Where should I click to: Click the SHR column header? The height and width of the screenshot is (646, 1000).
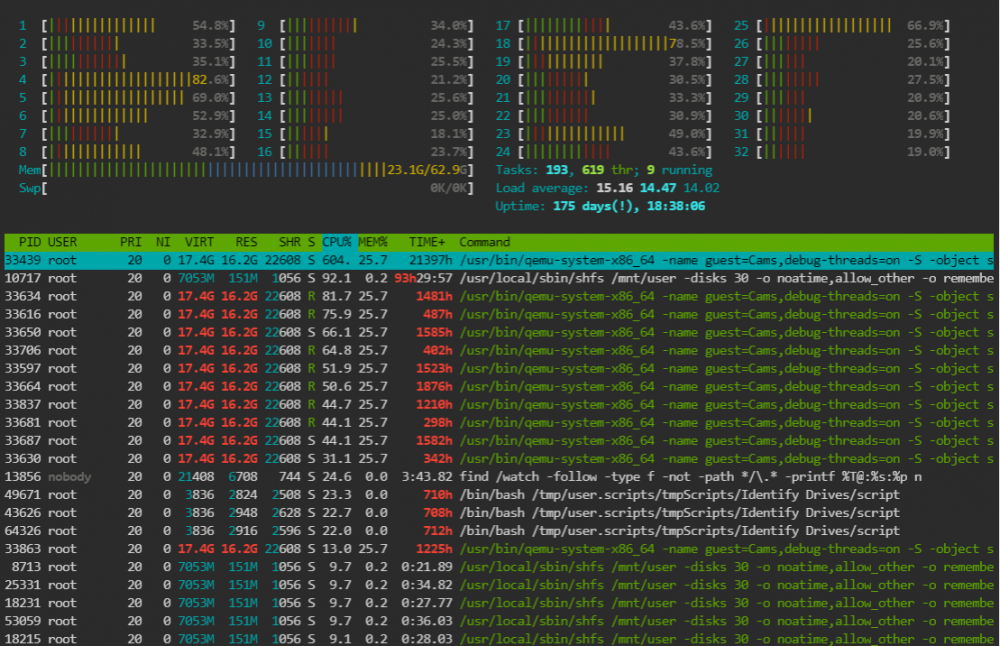click(x=290, y=242)
